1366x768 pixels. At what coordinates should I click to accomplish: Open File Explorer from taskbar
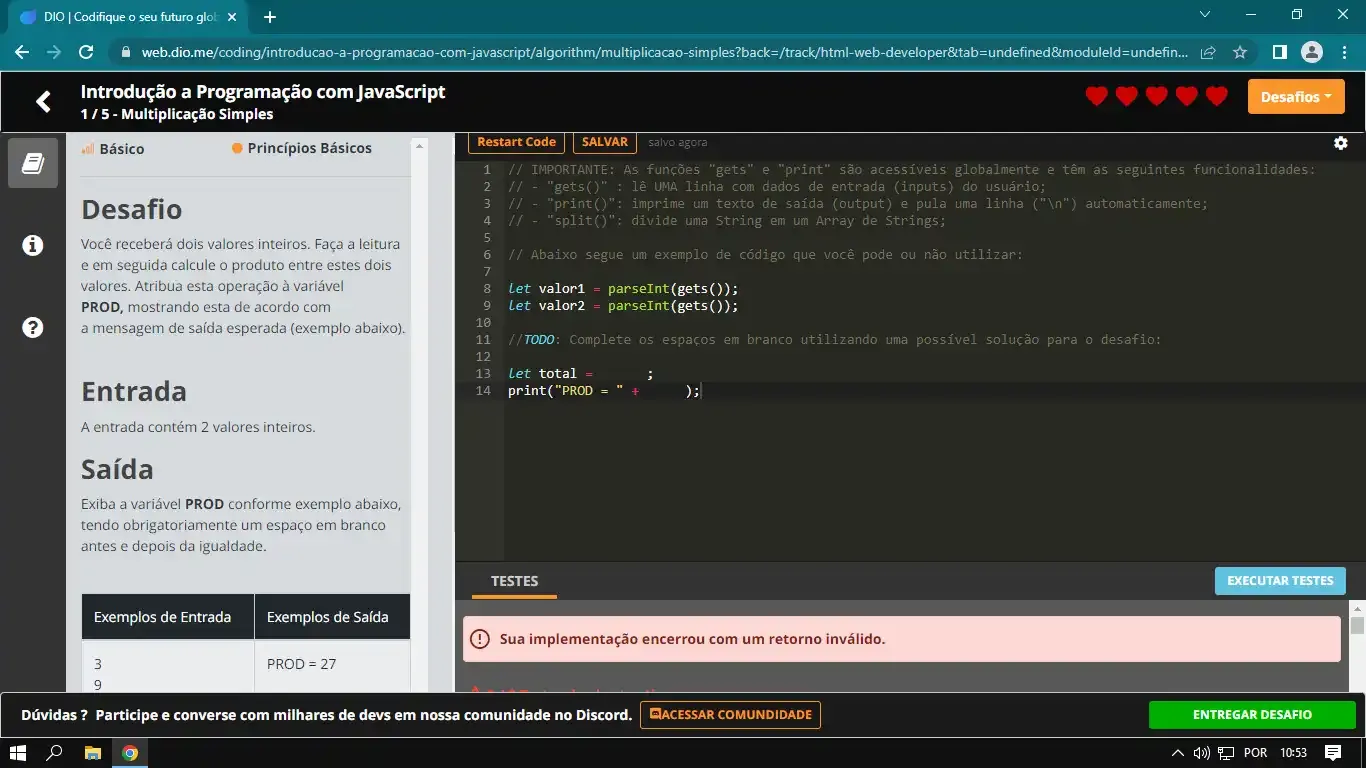tap(92, 752)
